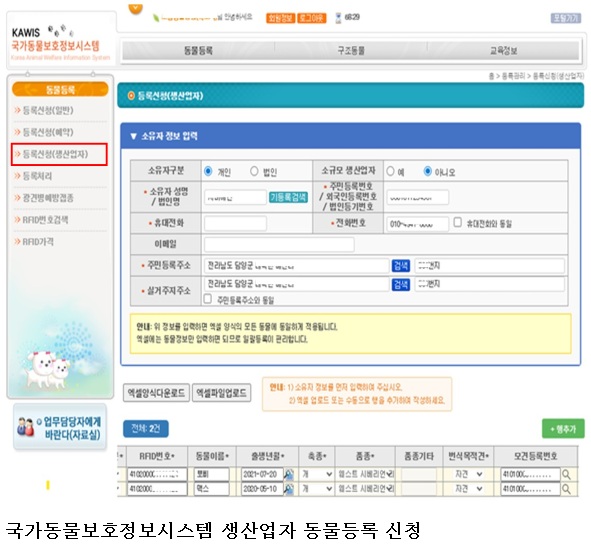This screenshot has width=591, height=555.
Task: Click the 엑셀파일업로드 button
Action: pyautogui.click(x=222, y=393)
